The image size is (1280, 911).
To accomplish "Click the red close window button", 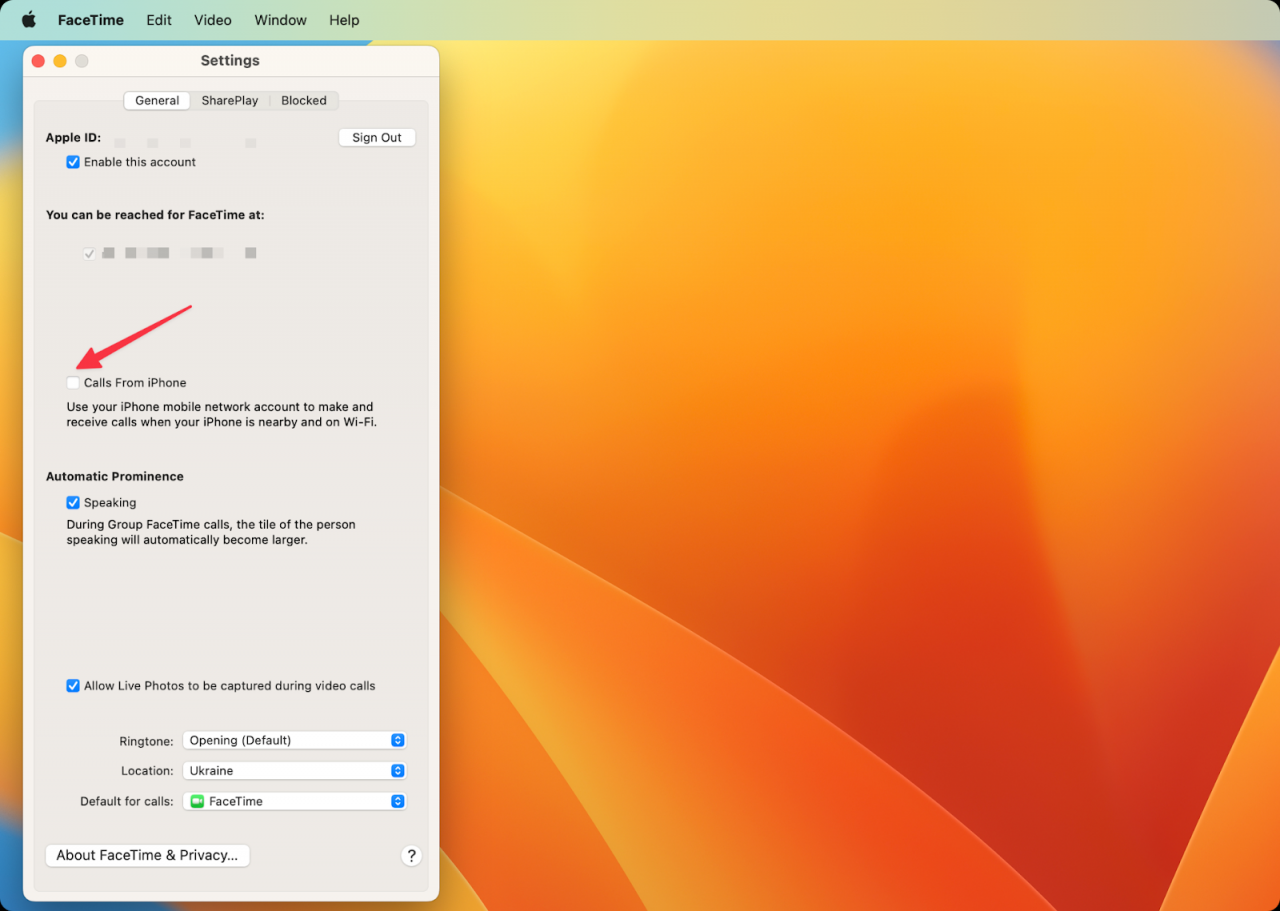I will (x=38, y=61).
